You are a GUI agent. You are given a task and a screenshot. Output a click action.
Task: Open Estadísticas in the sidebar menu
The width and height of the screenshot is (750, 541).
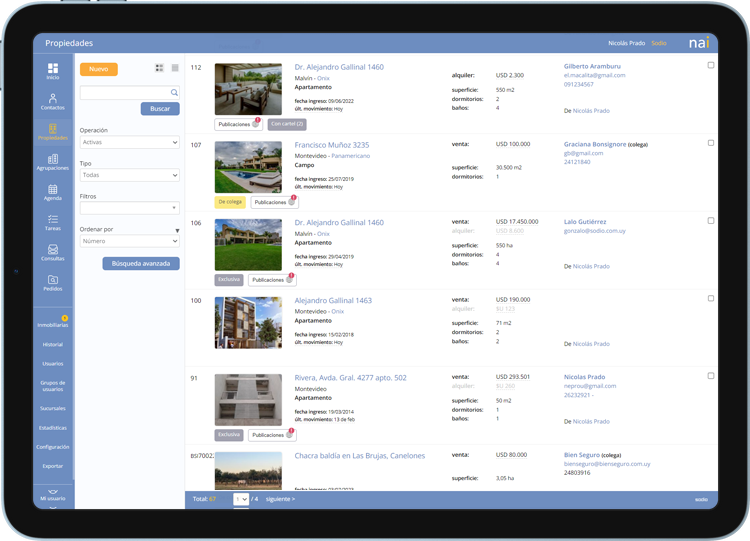tap(53, 428)
